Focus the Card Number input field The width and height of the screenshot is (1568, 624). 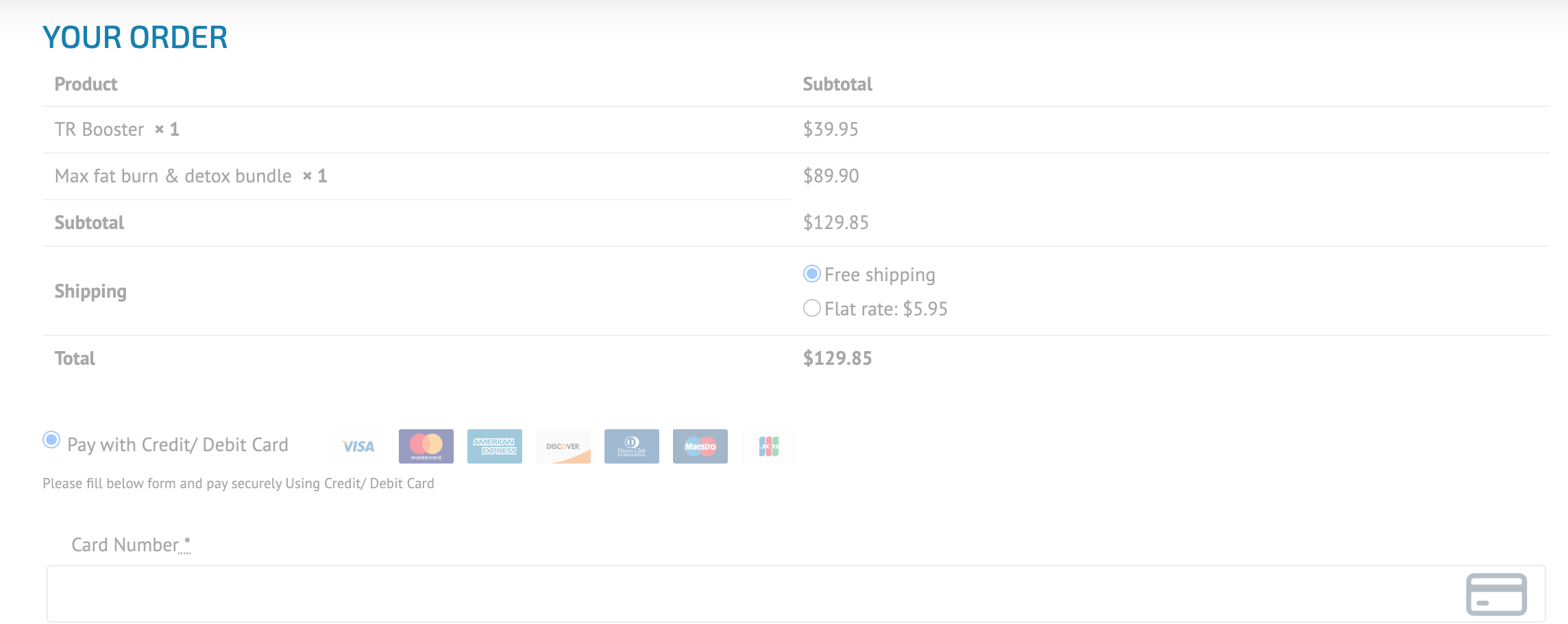[796, 594]
